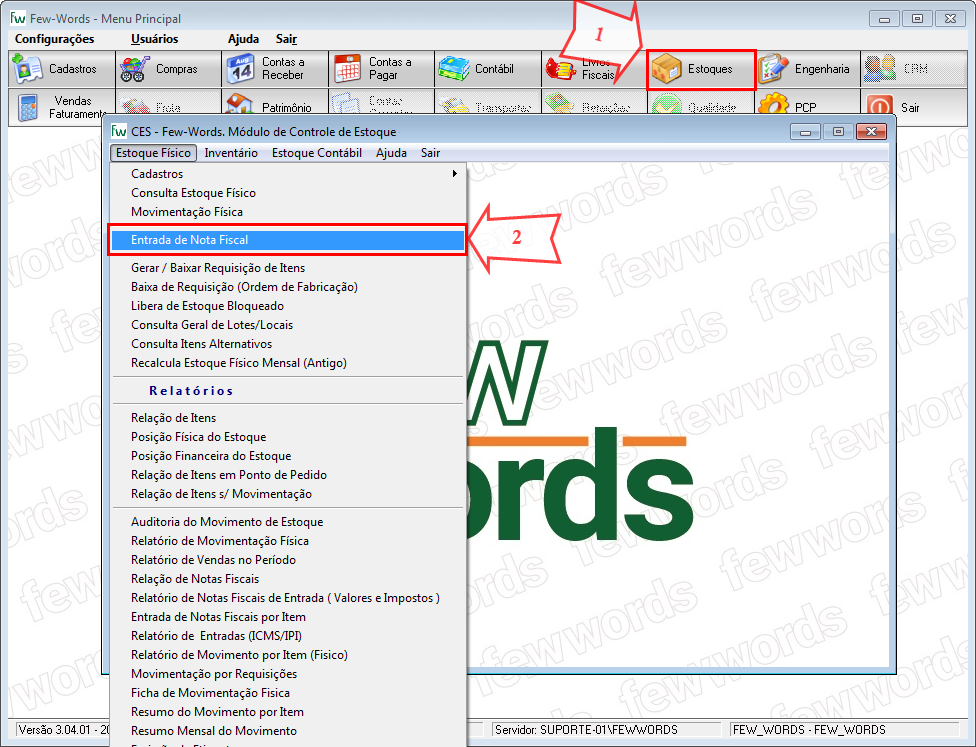Maximize the CES module window
The width and height of the screenshot is (976, 747).
coord(838,131)
